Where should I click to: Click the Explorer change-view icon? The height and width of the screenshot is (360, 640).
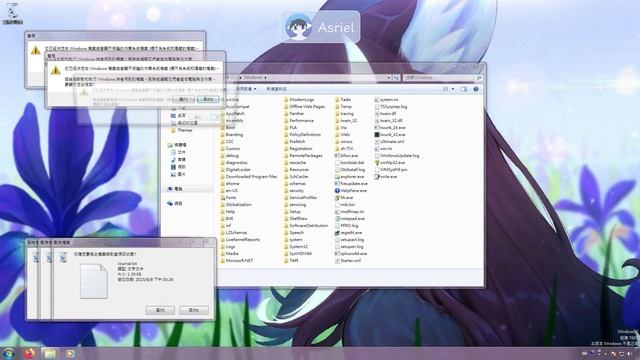(446, 89)
